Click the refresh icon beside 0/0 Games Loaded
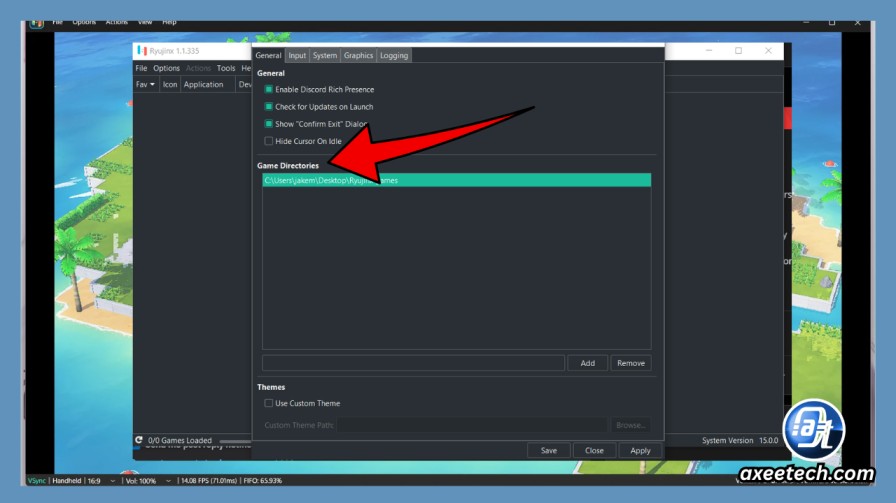 coord(139,440)
